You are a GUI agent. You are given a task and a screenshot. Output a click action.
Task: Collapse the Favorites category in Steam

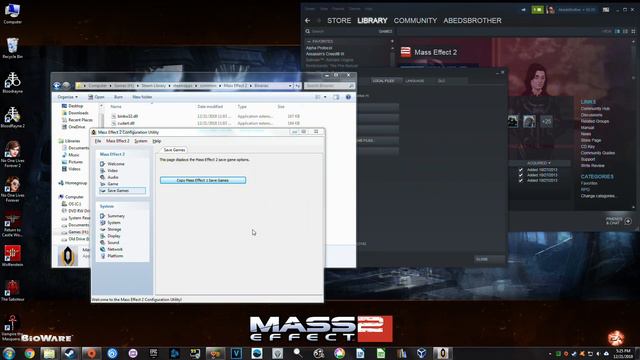click(309, 42)
